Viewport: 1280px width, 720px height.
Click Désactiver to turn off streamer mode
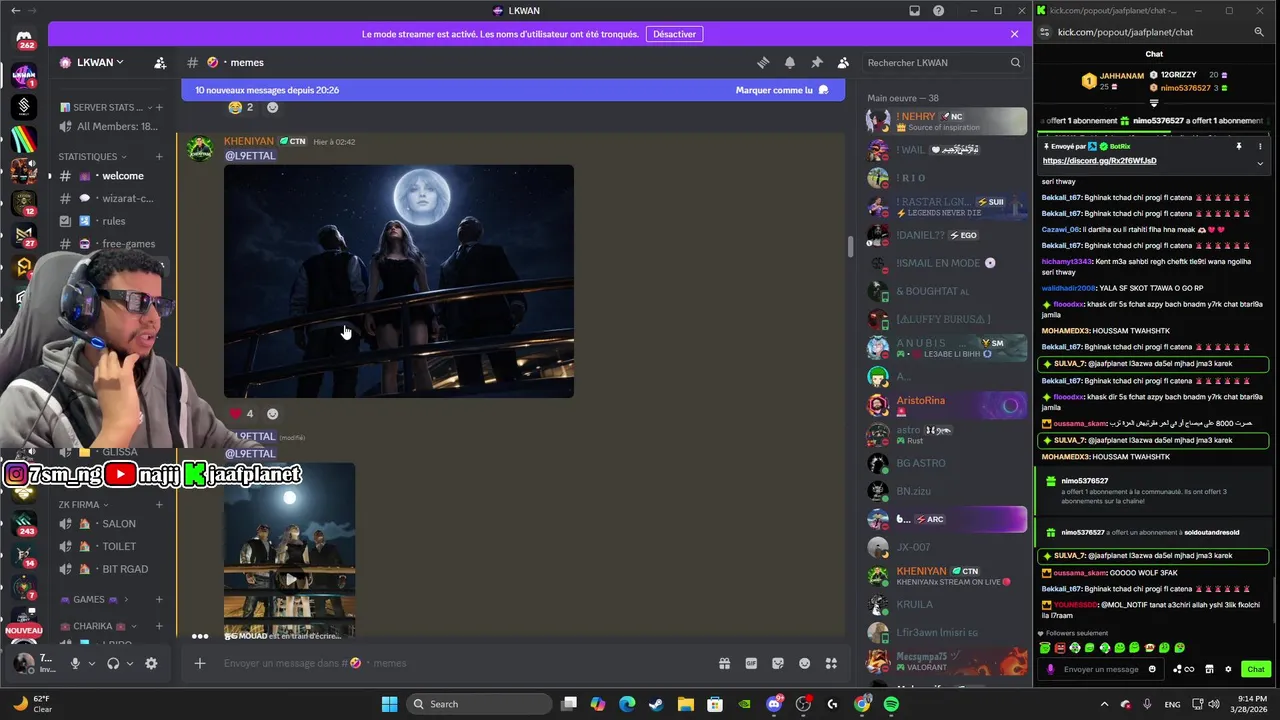pyautogui.click(x=674, y=34)
